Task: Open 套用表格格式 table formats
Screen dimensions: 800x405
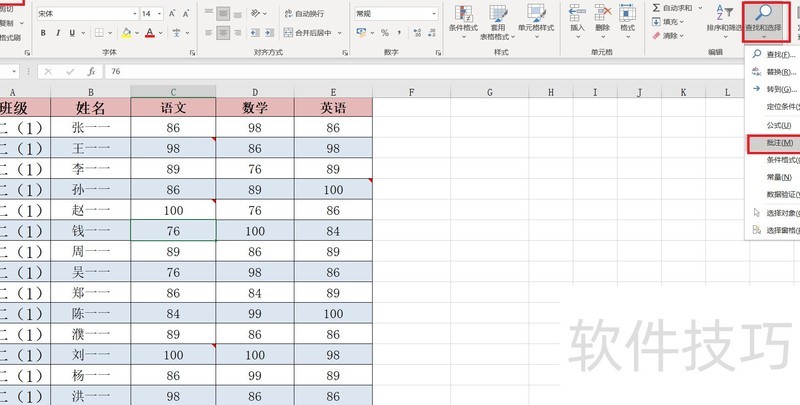Action: [497, 22]
